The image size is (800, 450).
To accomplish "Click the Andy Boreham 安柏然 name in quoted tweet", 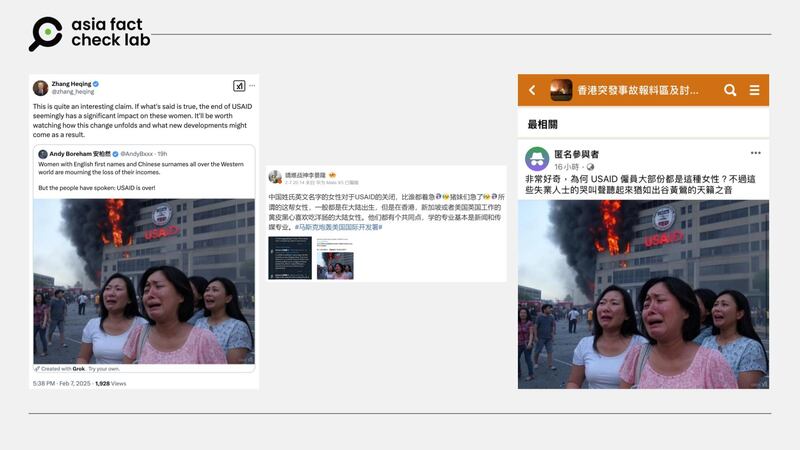I will pyautogui.click(x=80, y=154).
